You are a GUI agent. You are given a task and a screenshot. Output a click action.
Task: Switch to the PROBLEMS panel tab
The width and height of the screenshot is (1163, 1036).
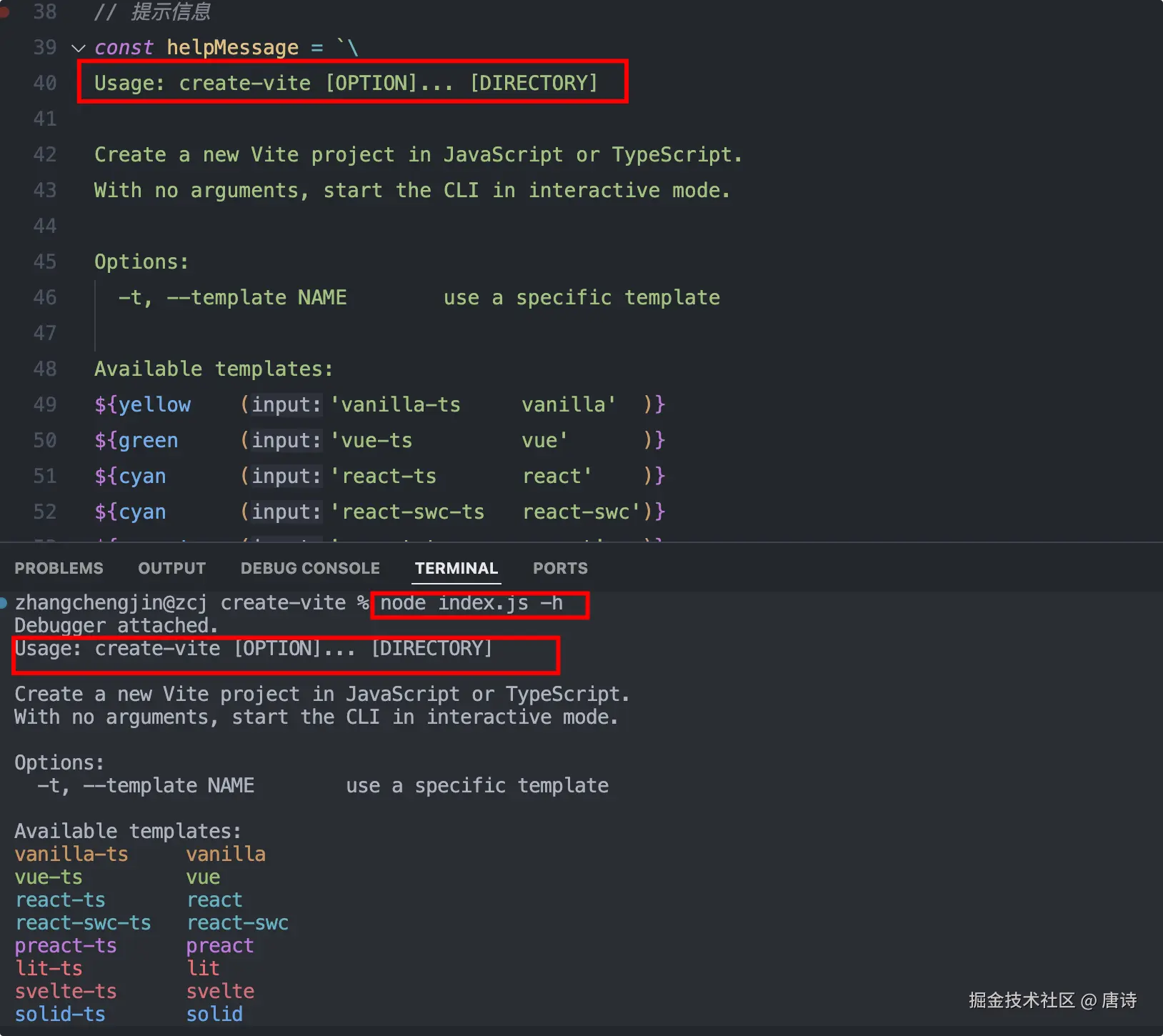(x=59, y=568)
